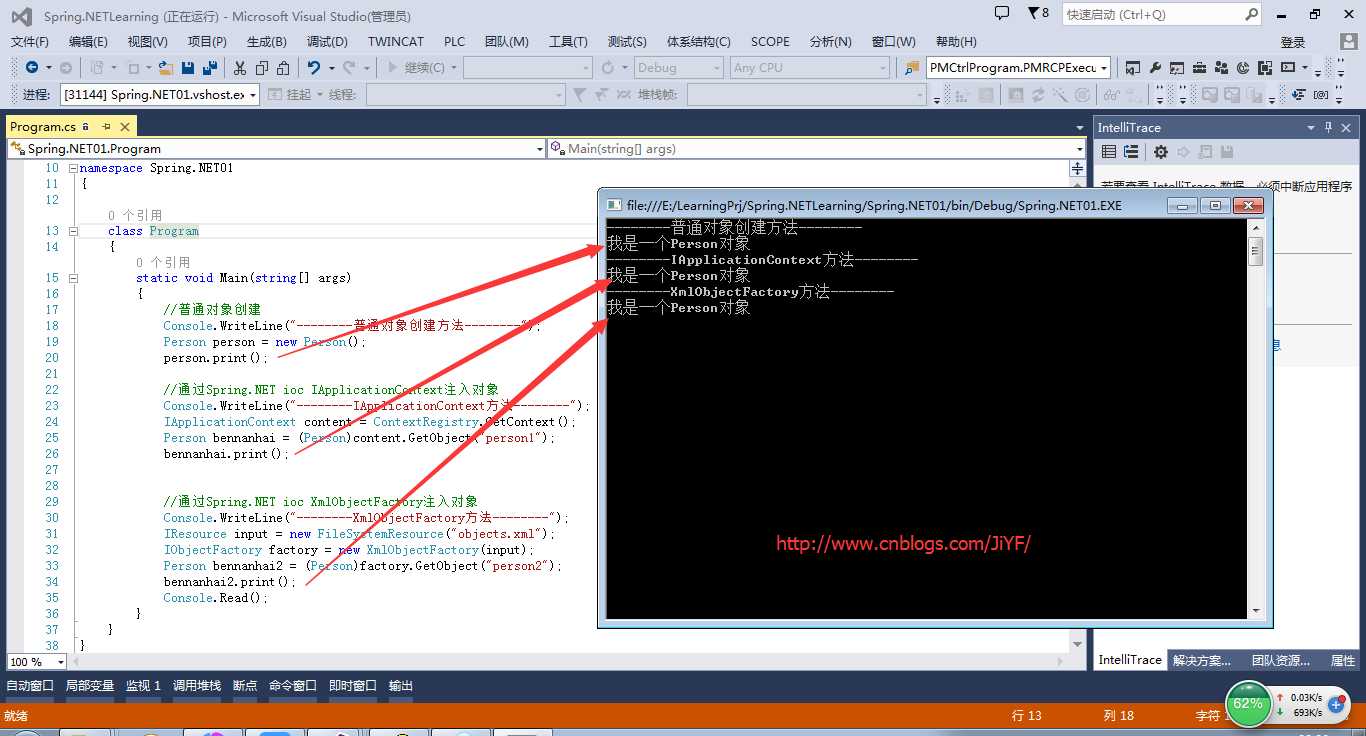
Task: Click the 登录 sign-in link
Action: coord(1293,42)
